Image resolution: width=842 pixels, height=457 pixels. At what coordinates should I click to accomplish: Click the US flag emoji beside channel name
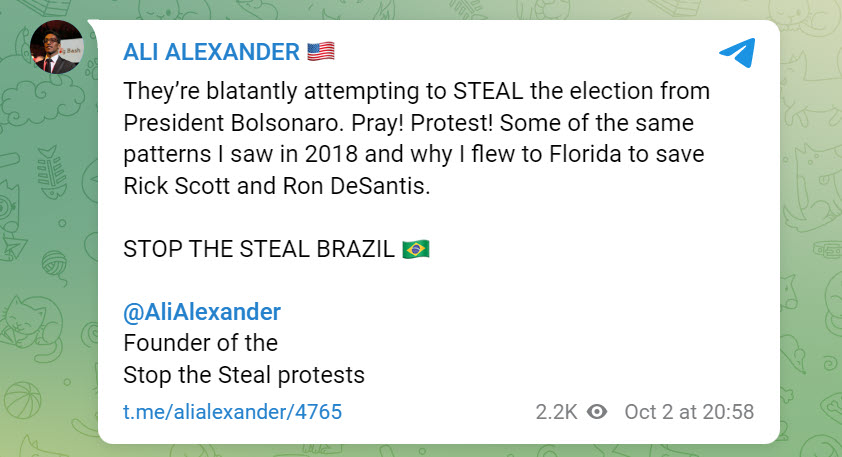(320, 51)
